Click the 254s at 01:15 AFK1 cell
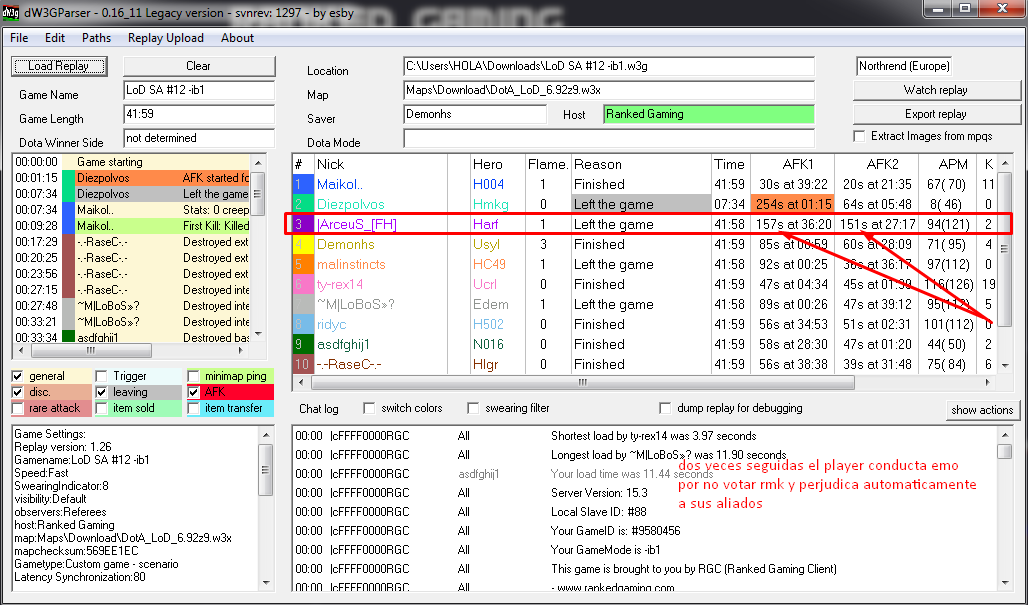This screenshot has width=1028, height=605. 792,205
